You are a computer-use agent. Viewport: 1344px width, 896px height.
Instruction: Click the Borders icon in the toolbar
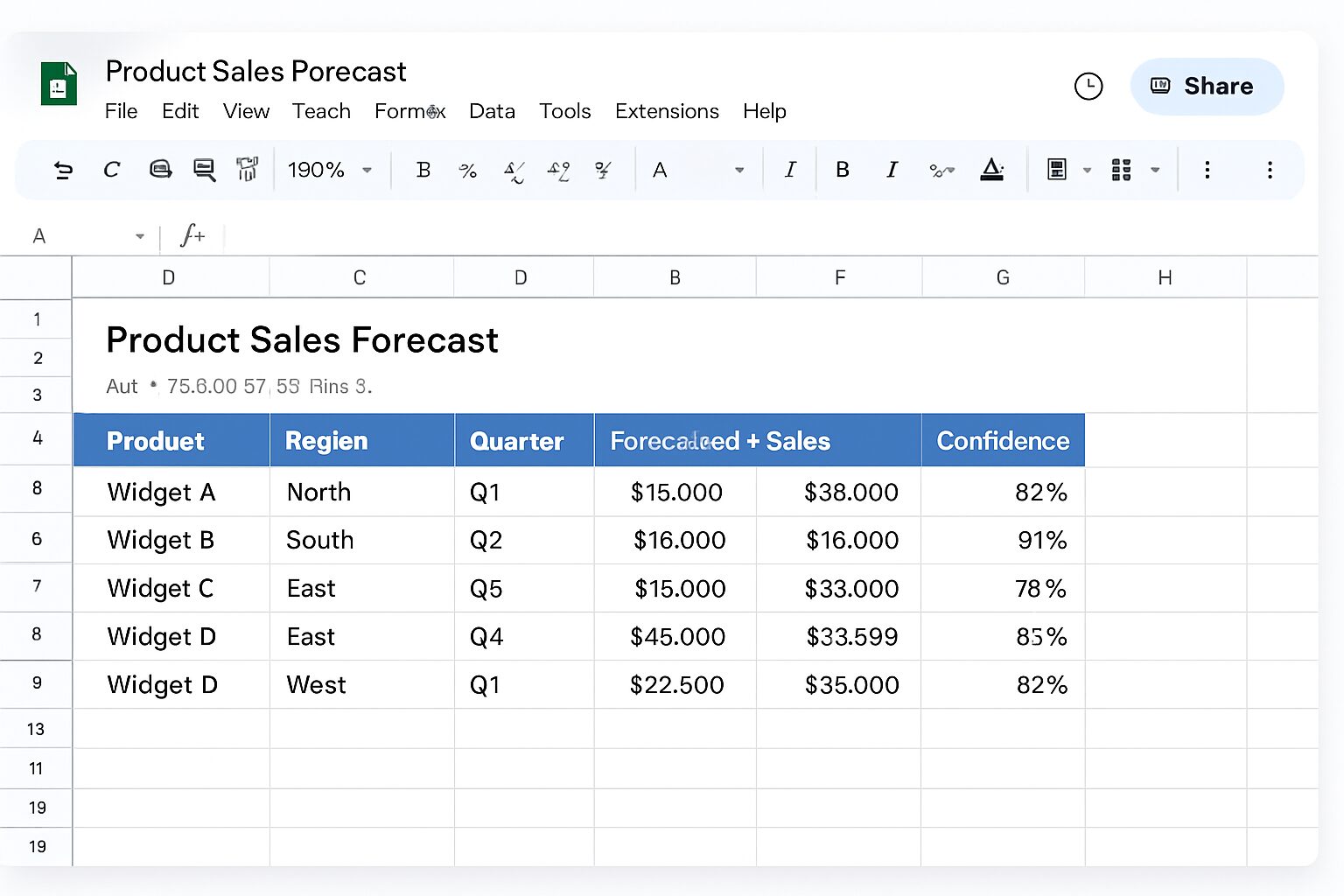(1057, 170)
